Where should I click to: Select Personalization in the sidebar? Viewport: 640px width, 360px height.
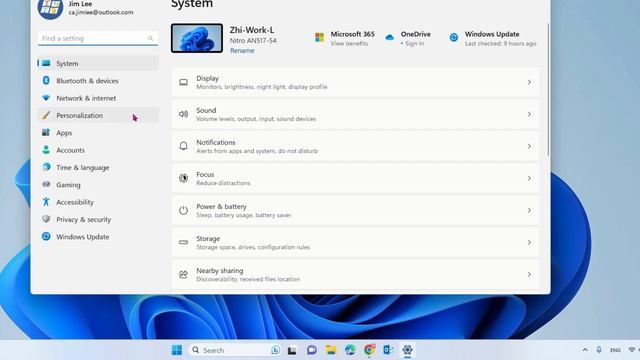(98, 116)
